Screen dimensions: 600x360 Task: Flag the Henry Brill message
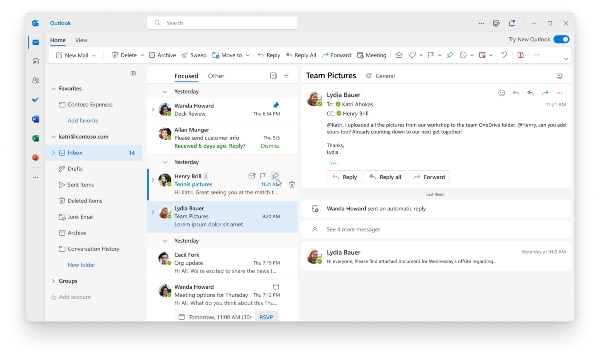263,176
